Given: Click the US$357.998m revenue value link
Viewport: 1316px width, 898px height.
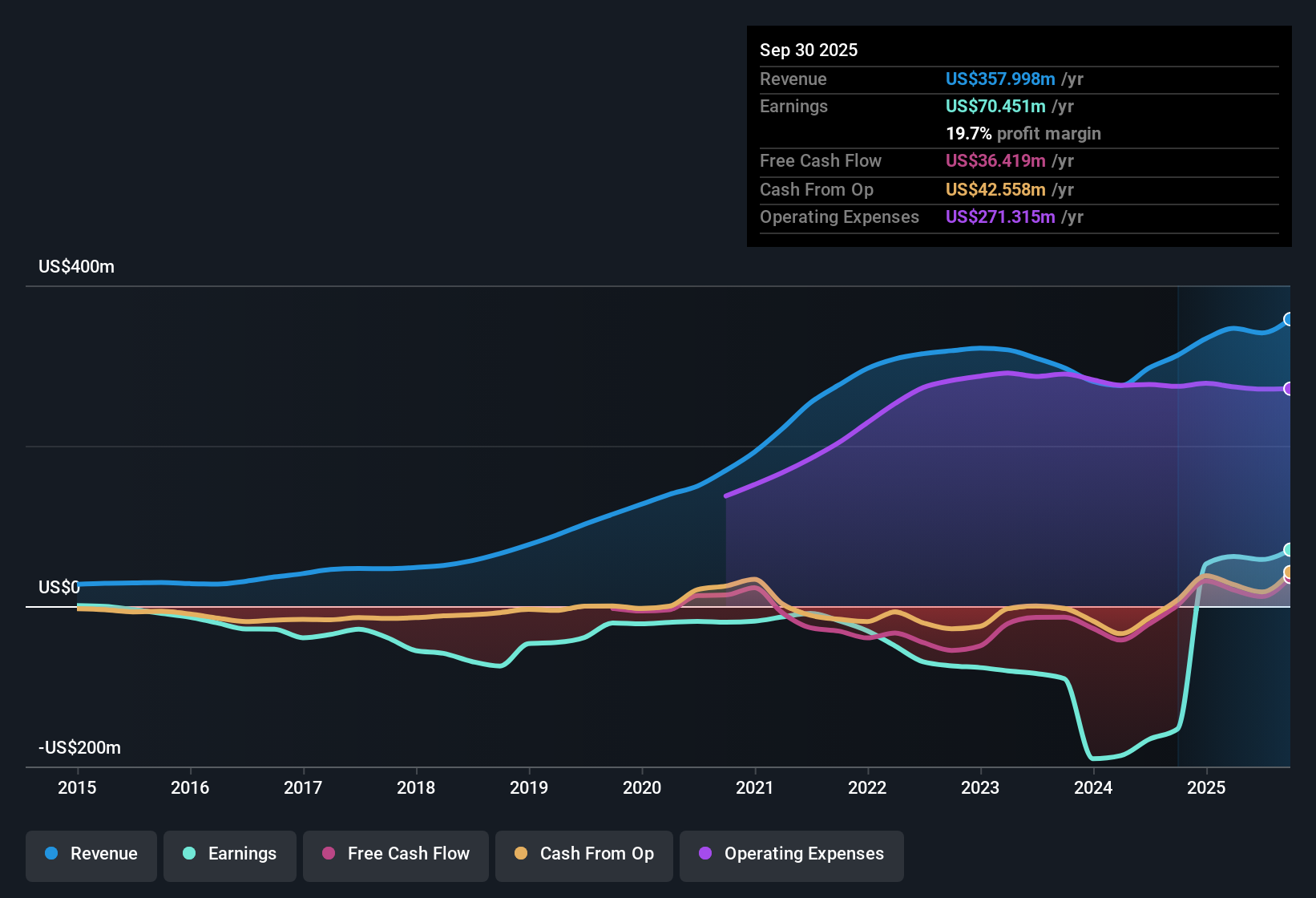Looking at the screenshot, I should (999, 79).
